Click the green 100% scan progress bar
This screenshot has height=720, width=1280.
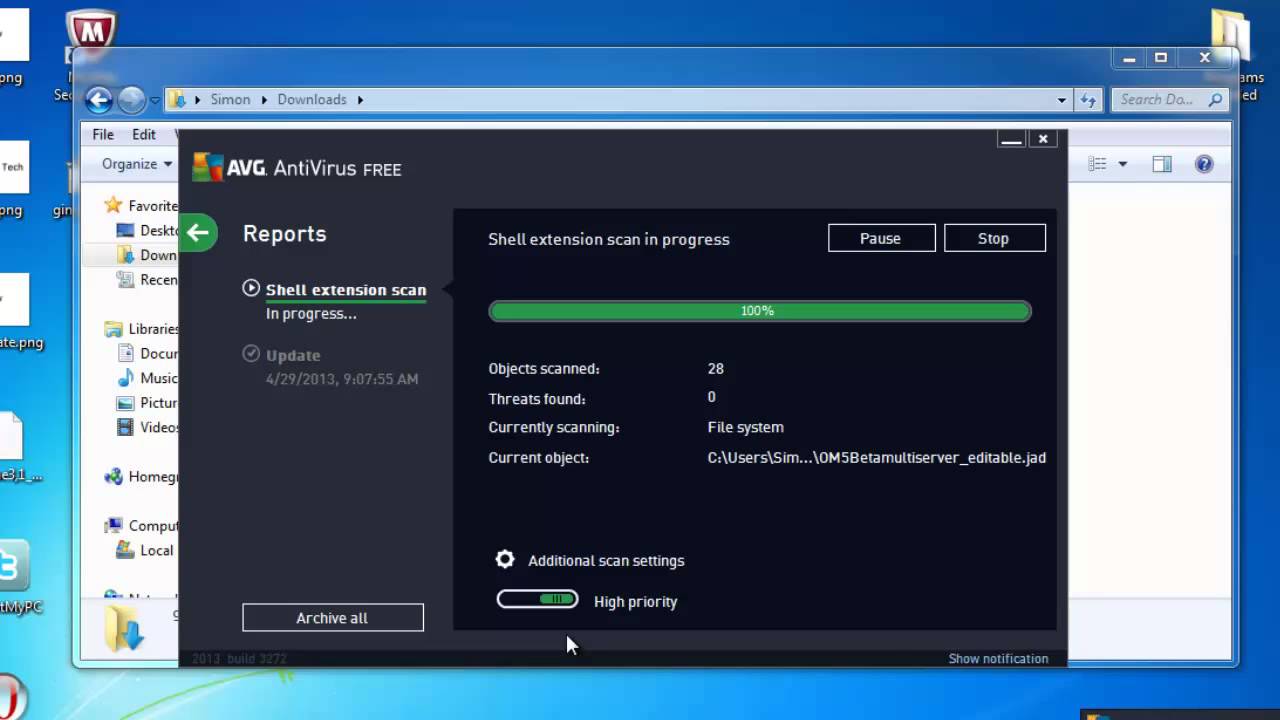click(x=759, y=311)
